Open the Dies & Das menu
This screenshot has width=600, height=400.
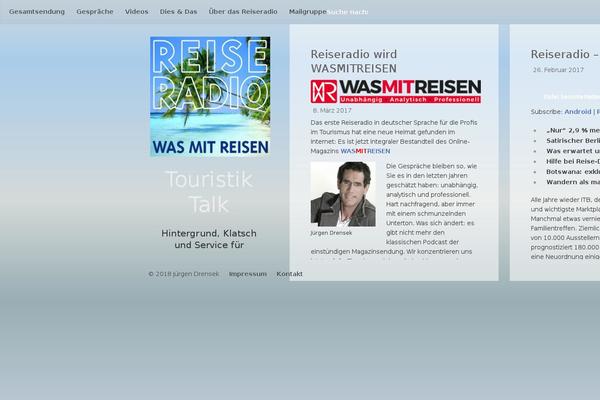tap(178, 12)
